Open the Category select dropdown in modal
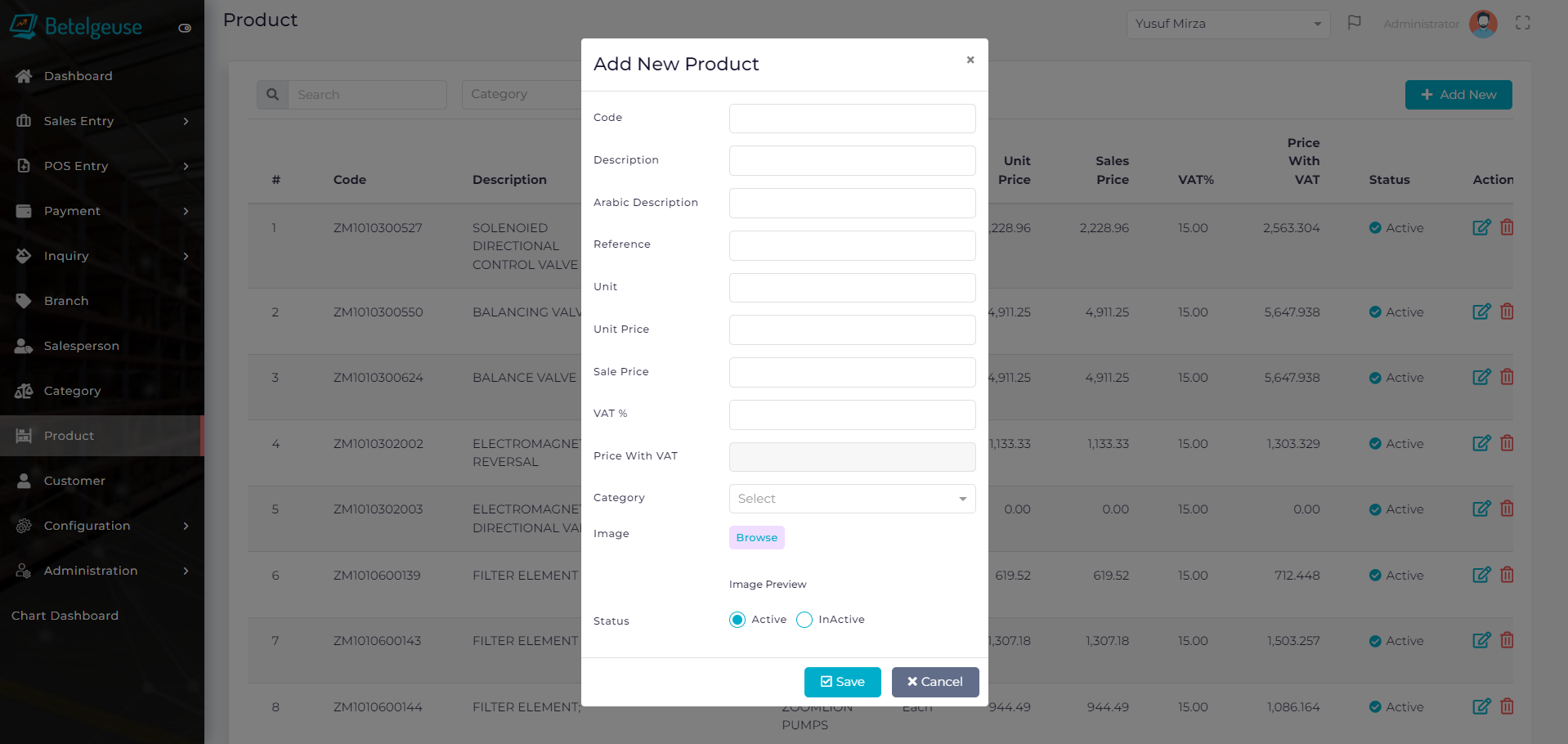The width and height of the screenshot is (1568, 744). pos(852,499)
